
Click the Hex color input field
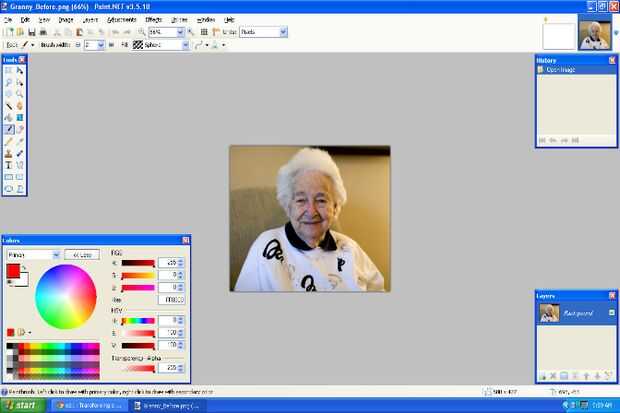tap(171, 300)
